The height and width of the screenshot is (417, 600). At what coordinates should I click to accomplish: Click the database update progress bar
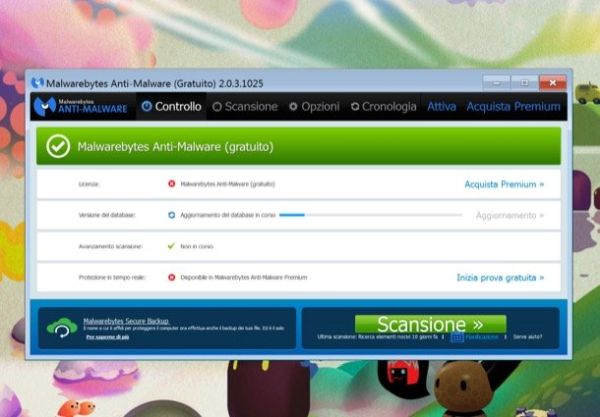[371, 215]
